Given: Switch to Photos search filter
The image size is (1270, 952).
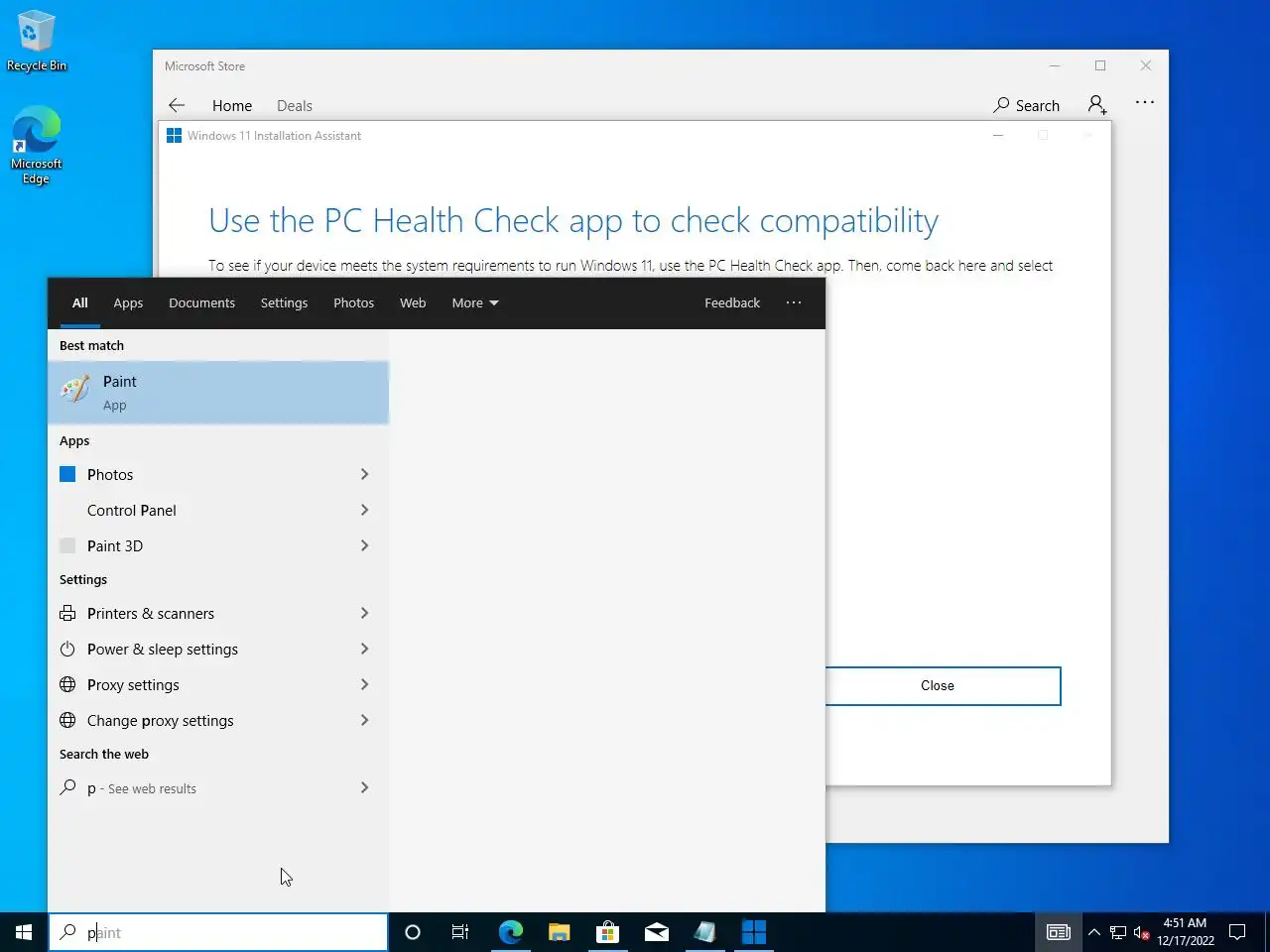Looking at the screenshot, I should [353, 302].
